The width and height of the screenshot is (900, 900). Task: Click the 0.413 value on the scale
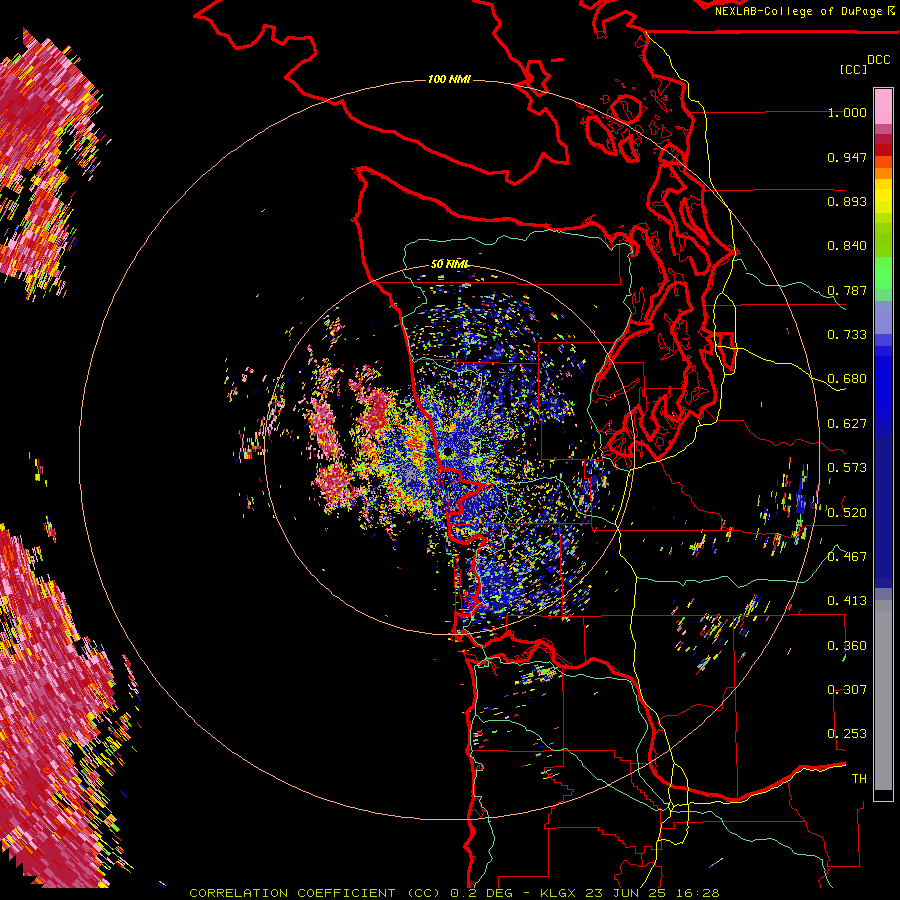[x=847, y=601]
